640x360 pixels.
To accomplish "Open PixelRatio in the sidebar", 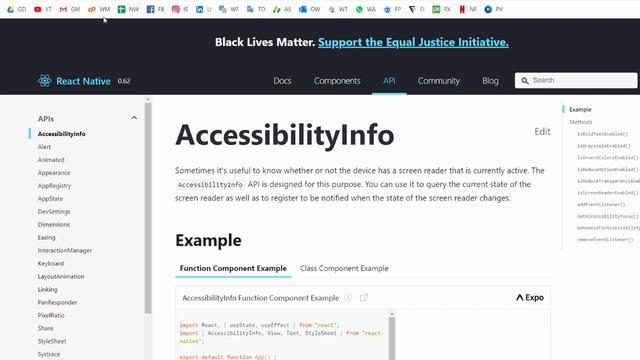I will [51, 315].
